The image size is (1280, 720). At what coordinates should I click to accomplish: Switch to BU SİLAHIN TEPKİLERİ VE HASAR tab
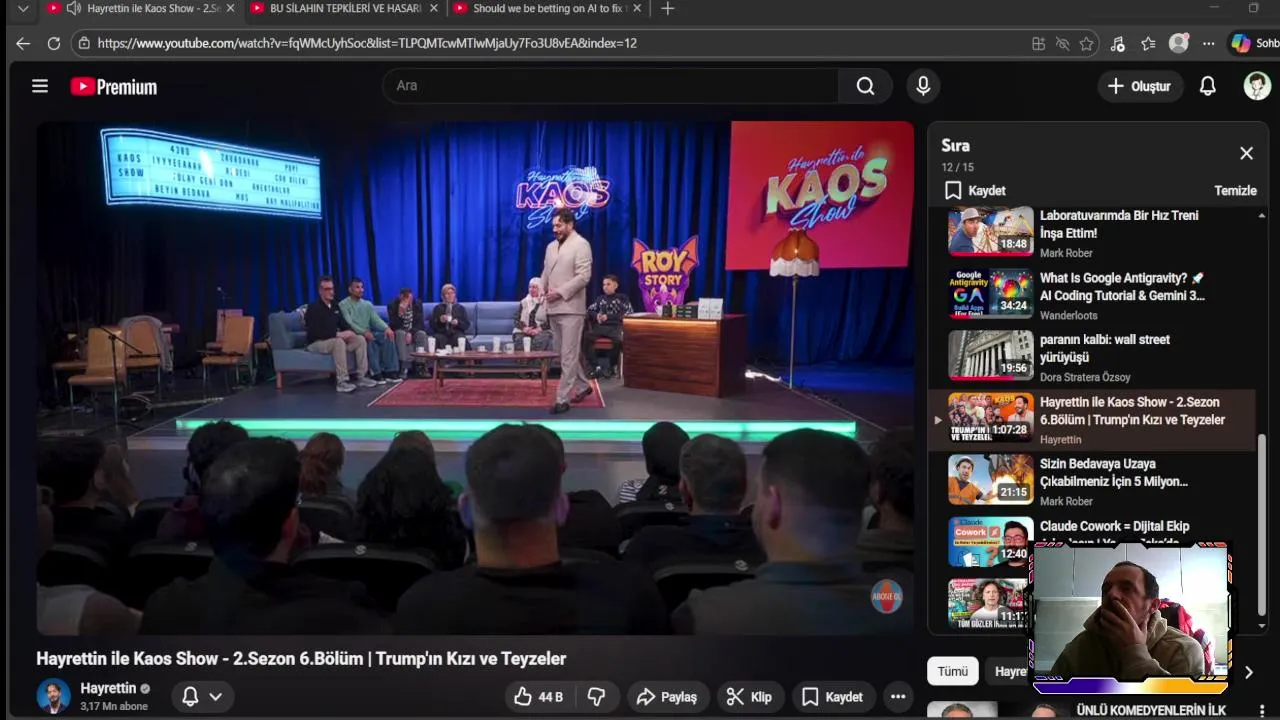coord(346,8)
